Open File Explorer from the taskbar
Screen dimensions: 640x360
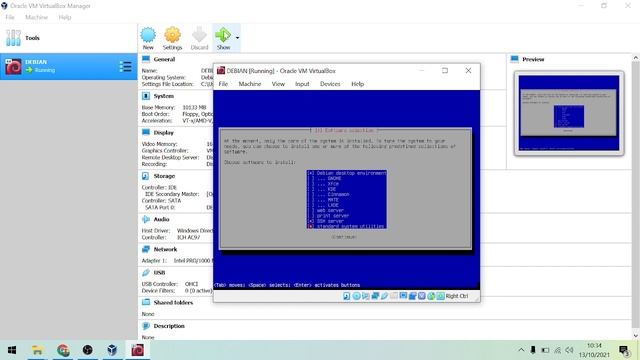pos(37,350)
